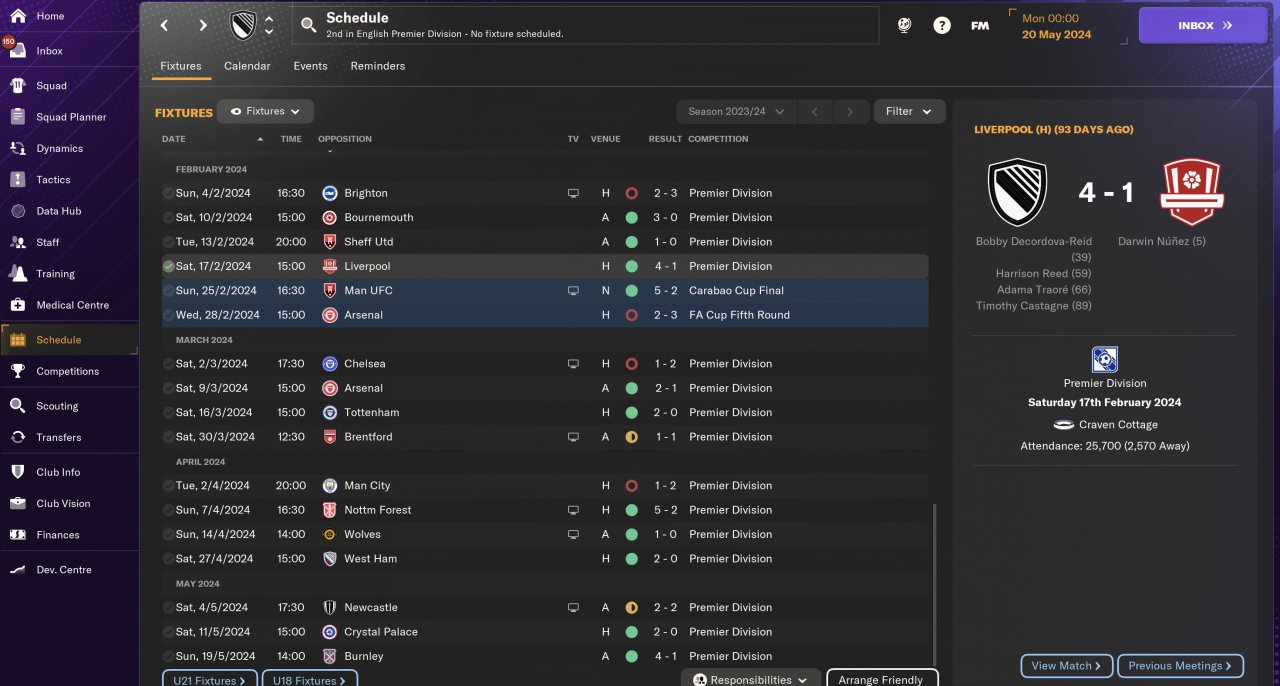
Task: Click the TV icon on Brighton fixture
Action: pyautogui.click(x=573, y=193)
